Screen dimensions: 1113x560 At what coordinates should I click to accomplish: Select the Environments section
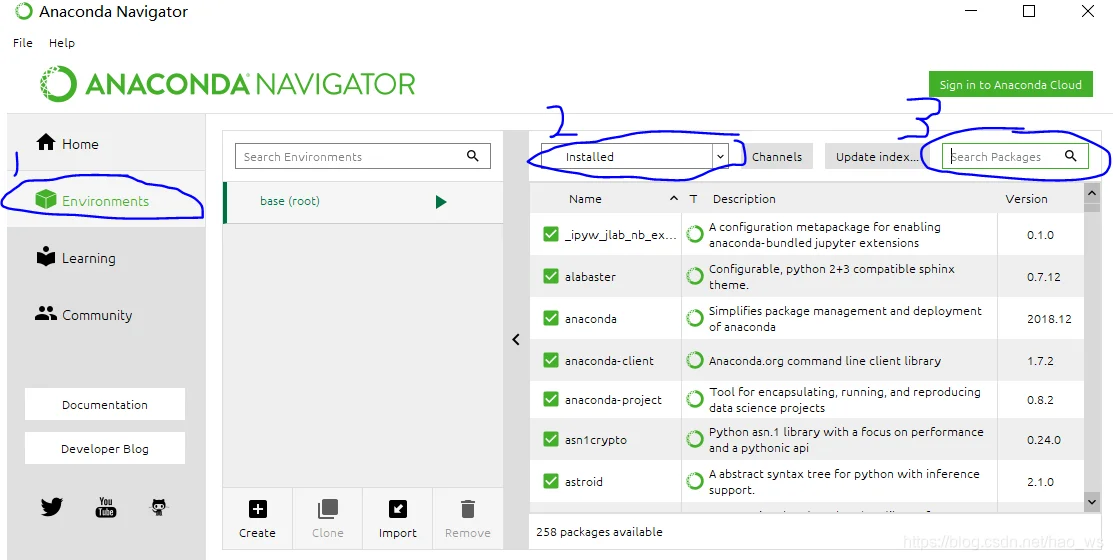(106, 201)
